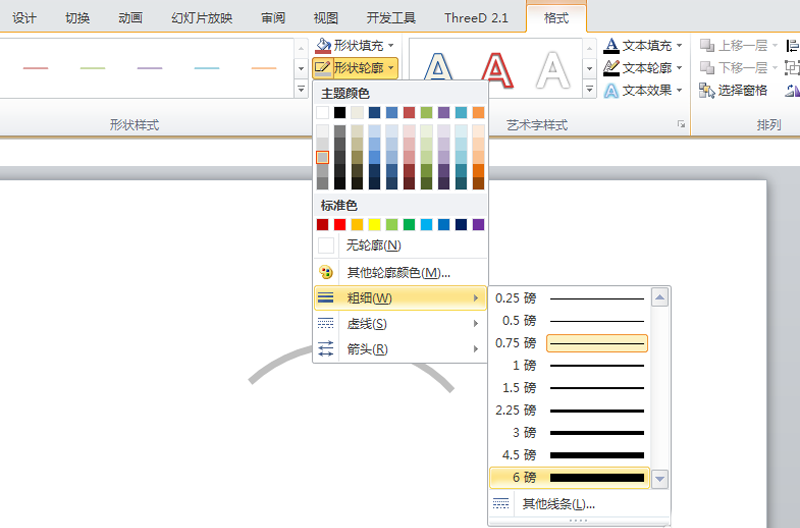Apply the blue outlined WordArt style A
Screen dimensions: 800x528
pos(438,69)
